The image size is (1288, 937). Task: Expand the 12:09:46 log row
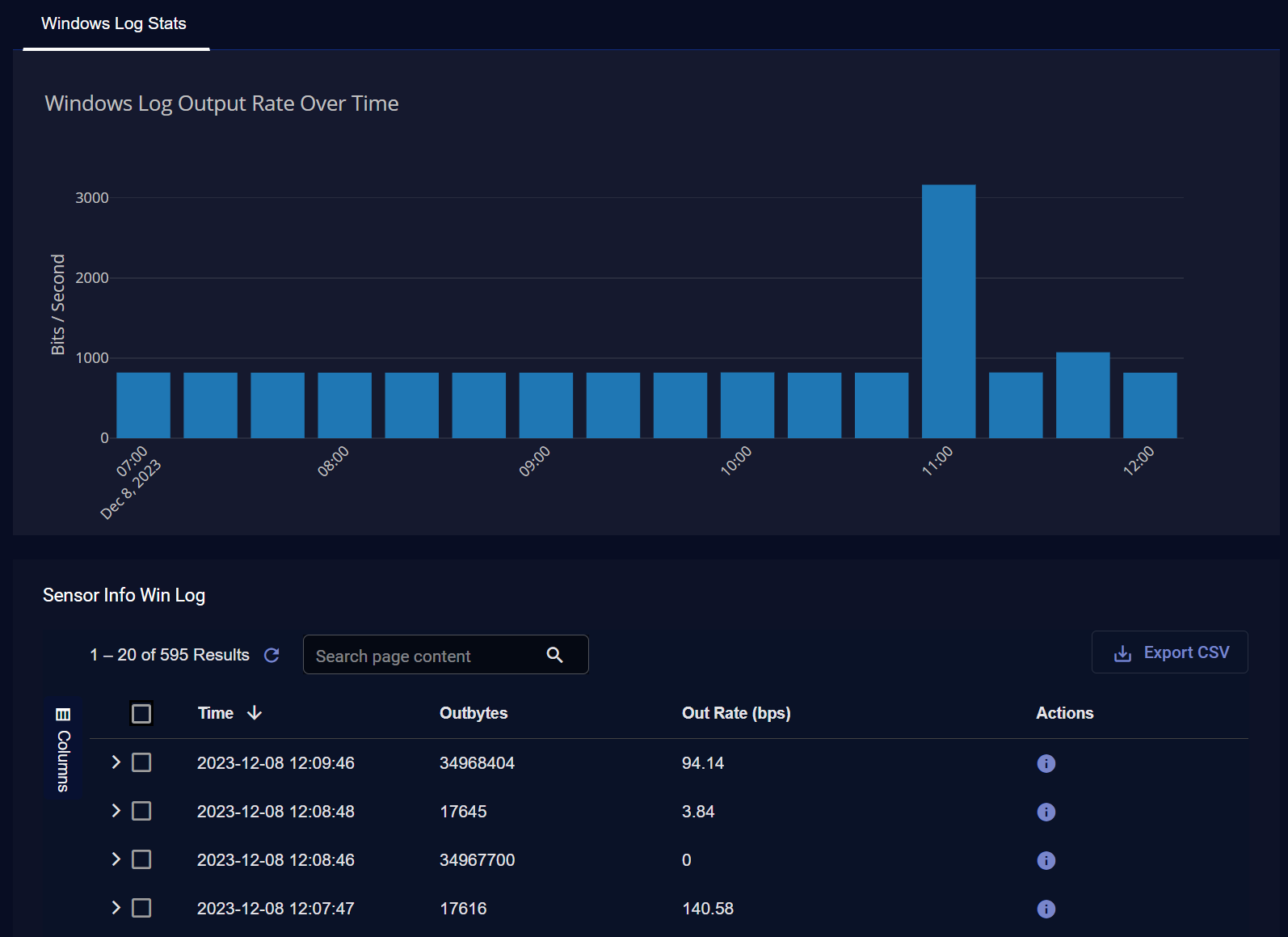[x=116, y=762]
